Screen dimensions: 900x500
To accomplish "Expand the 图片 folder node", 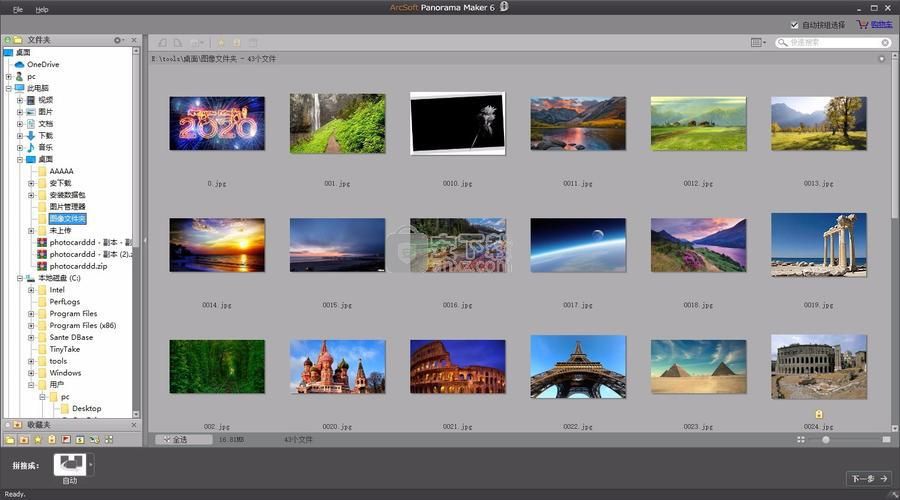I will click(20, 112).
